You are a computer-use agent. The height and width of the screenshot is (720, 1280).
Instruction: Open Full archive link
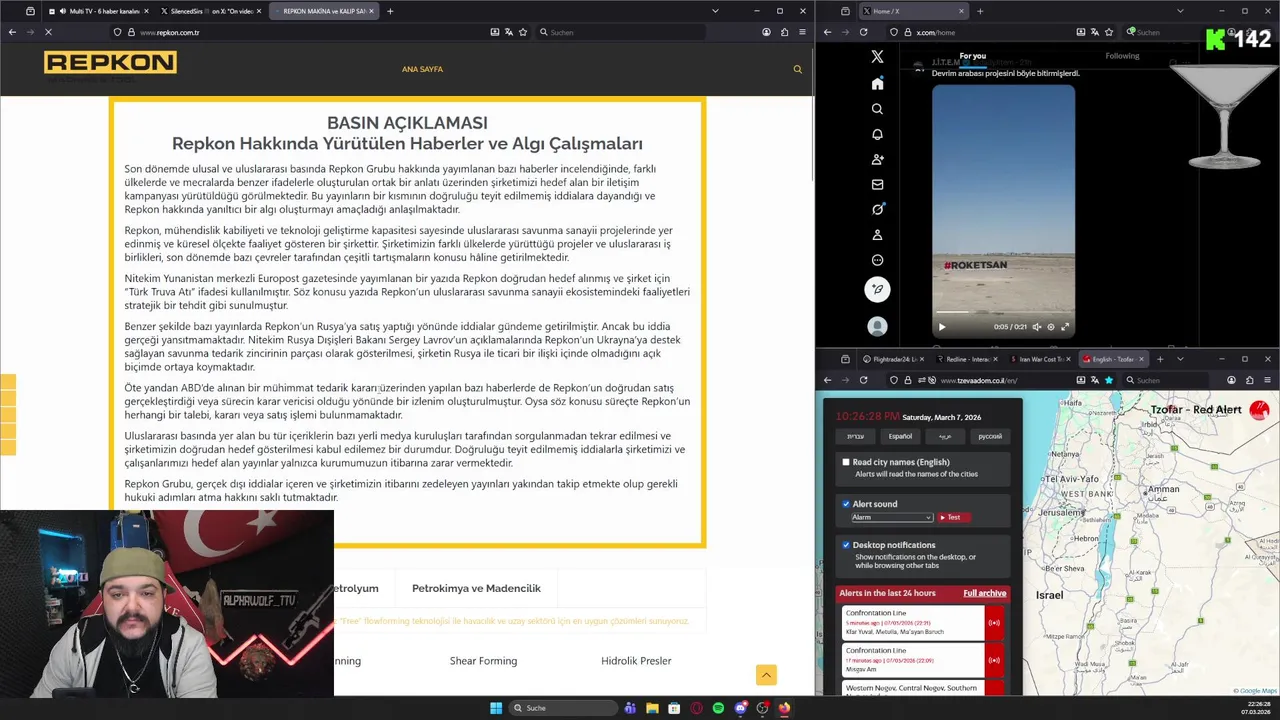[x=985, y=593]
